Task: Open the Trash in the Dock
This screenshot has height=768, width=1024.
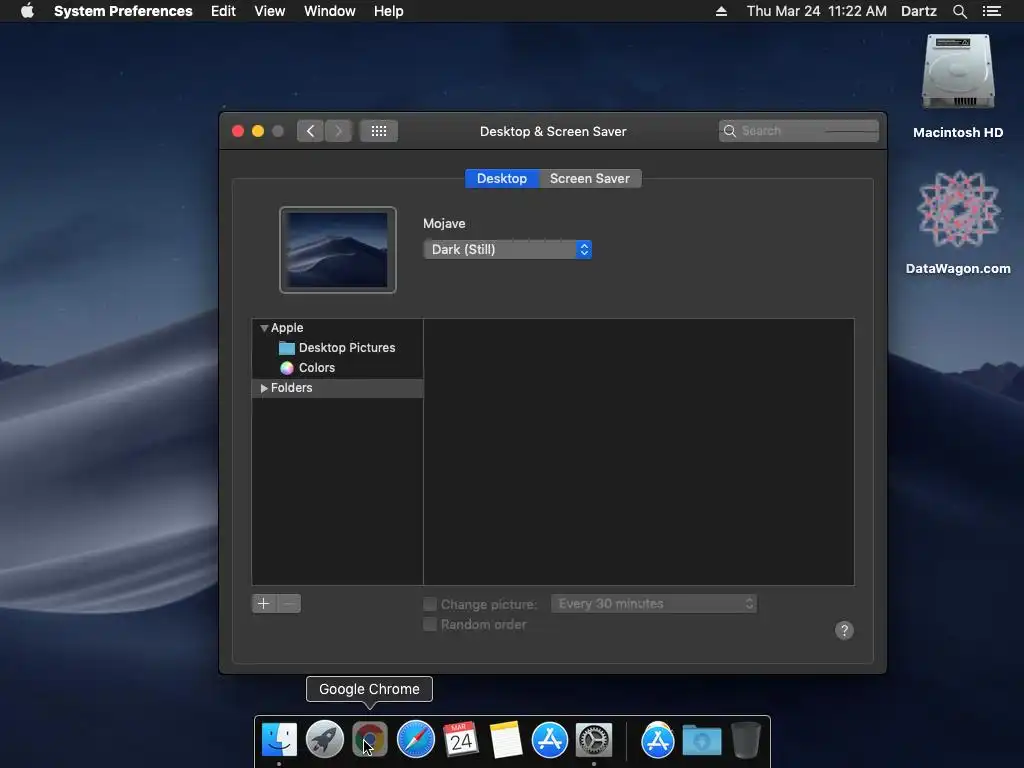Action: tap(746, 739)
